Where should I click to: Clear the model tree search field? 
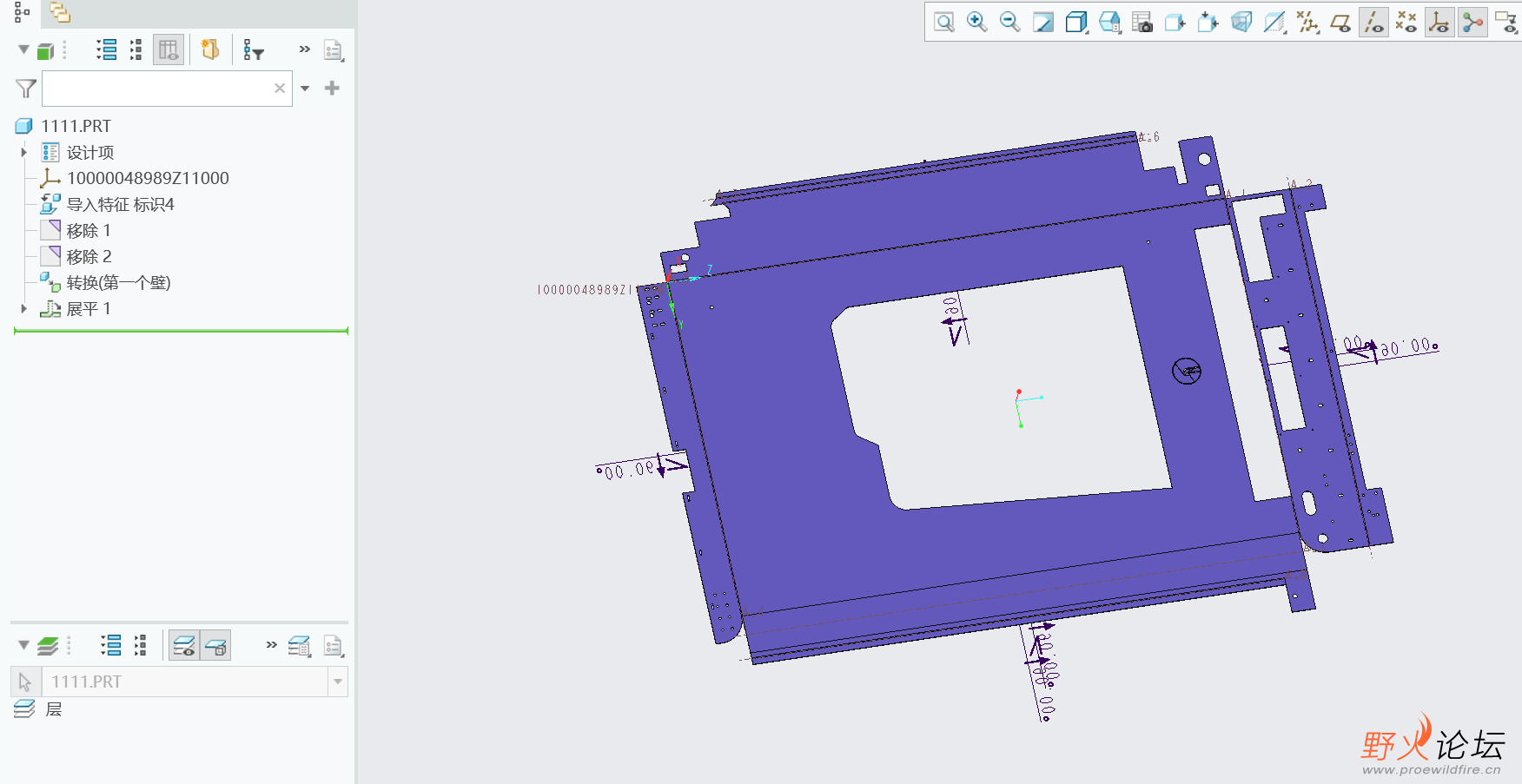pyautogui.click(x=280, y=89)
